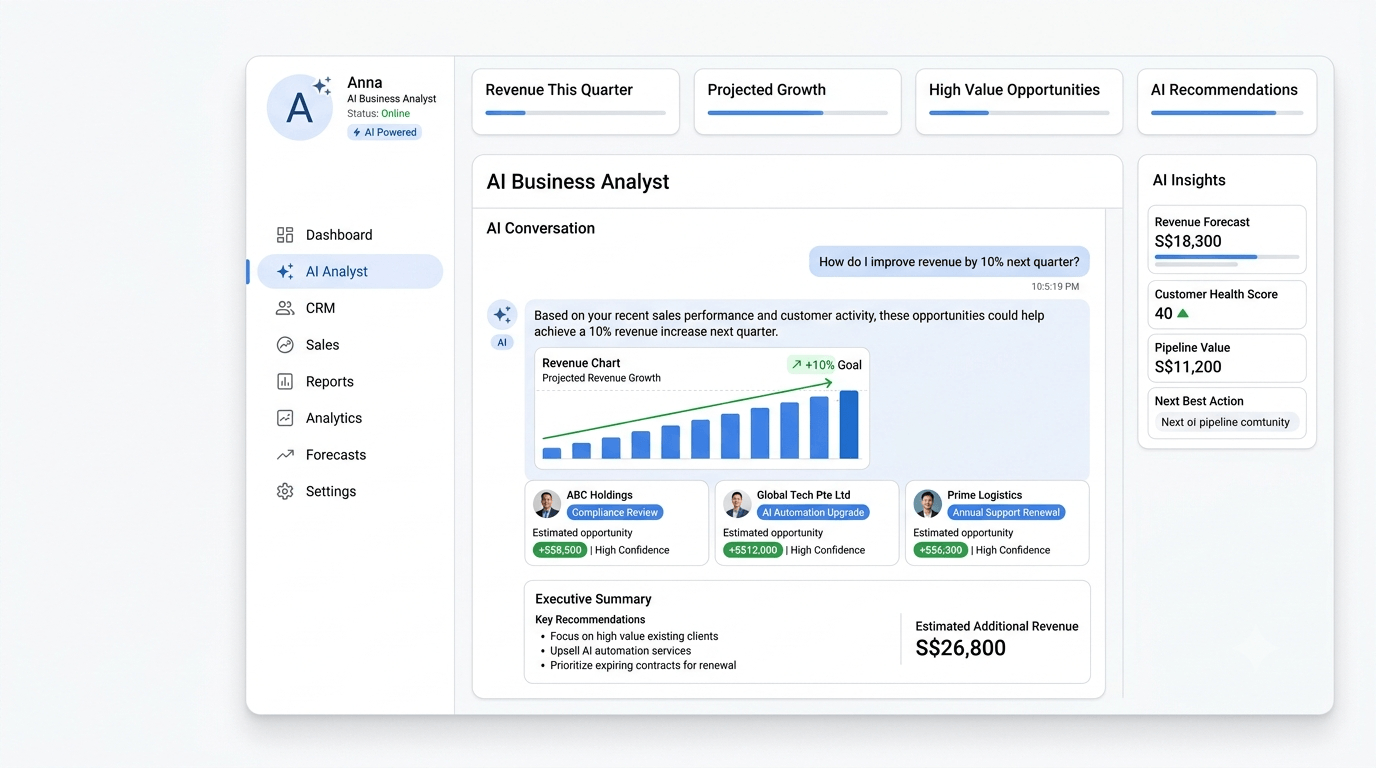Click the AI Analyst sparkle icon
The image size is (1376, 768).
tap(285, 272)
